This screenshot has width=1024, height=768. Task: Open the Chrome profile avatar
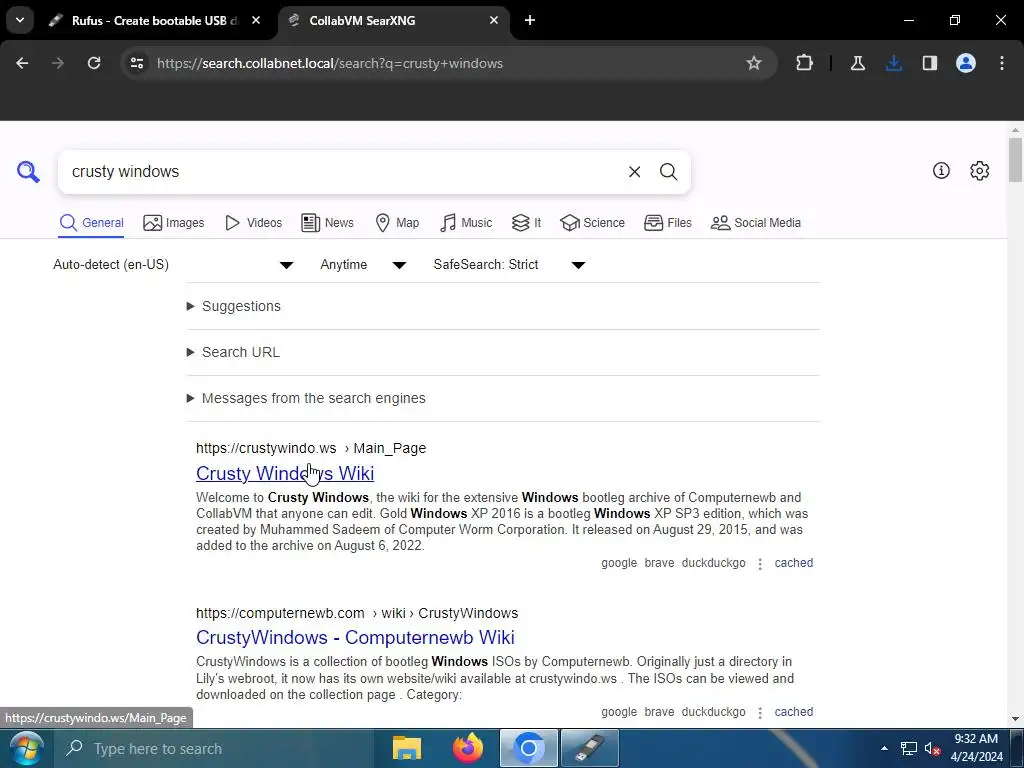click(966, 63)
